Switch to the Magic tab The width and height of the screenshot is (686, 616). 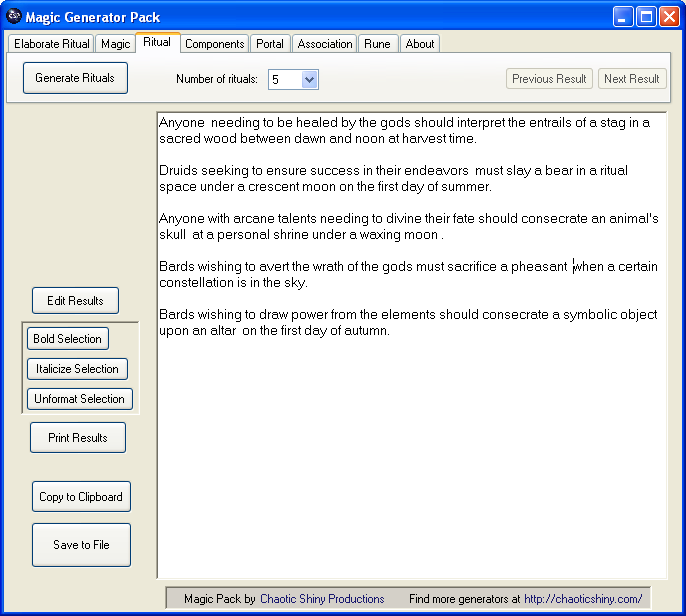pos(116,44)
